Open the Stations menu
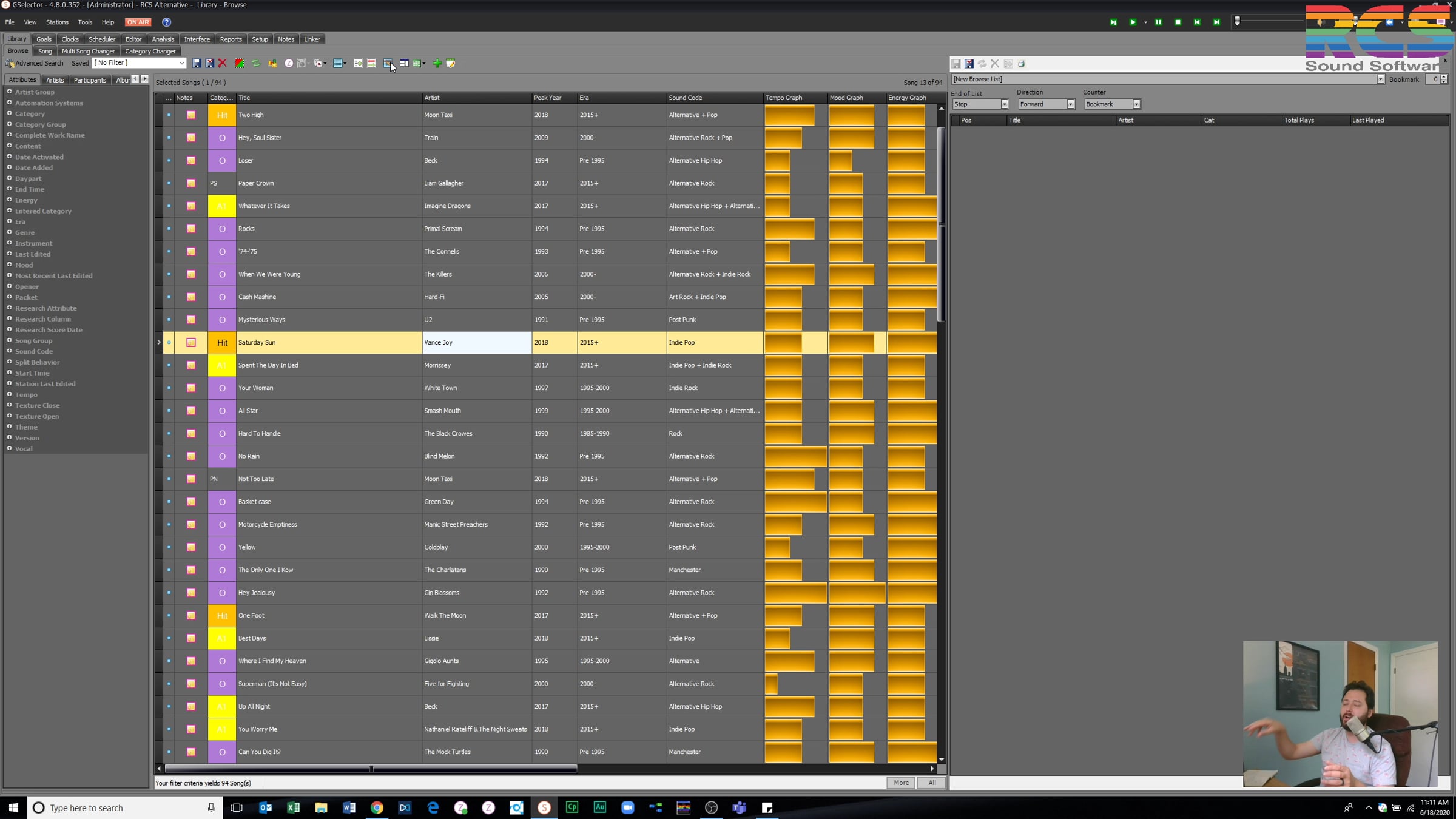This screenshot has height=819, width=1456. click(x=57, y=22)
